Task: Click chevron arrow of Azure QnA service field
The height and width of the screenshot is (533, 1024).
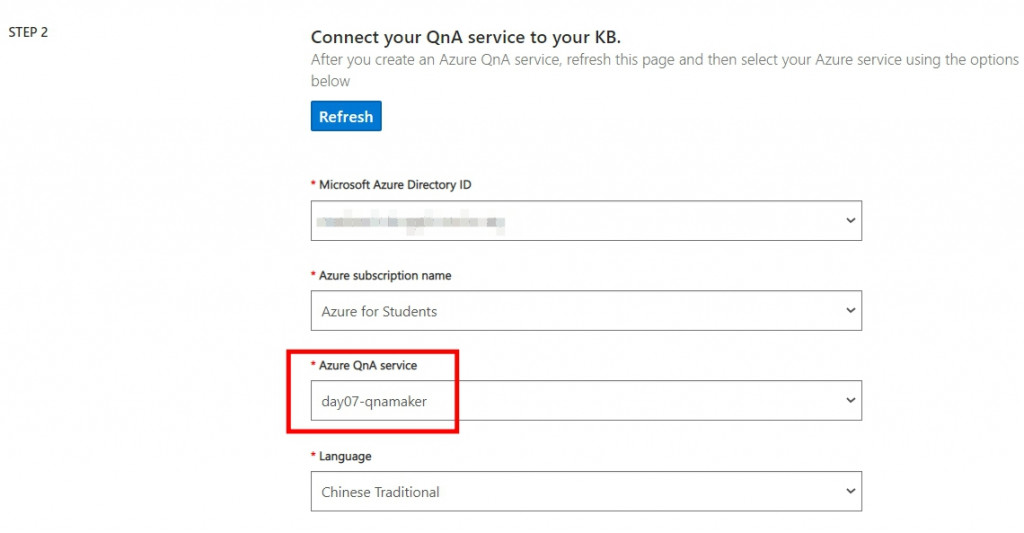Action: [850, 400]
